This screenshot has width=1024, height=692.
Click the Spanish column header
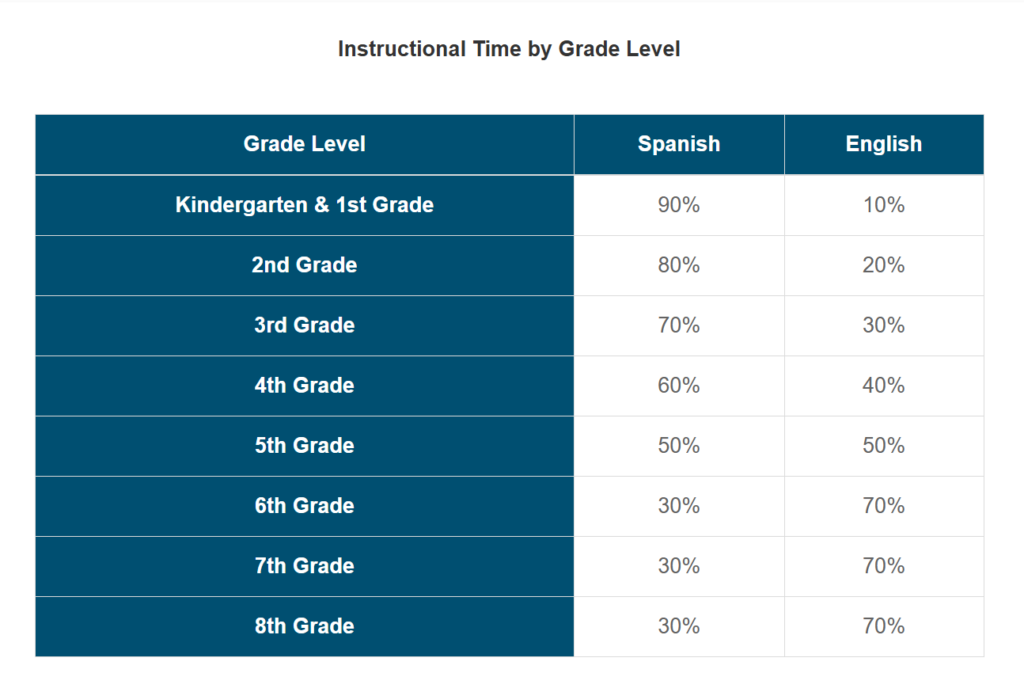point(679,144)
